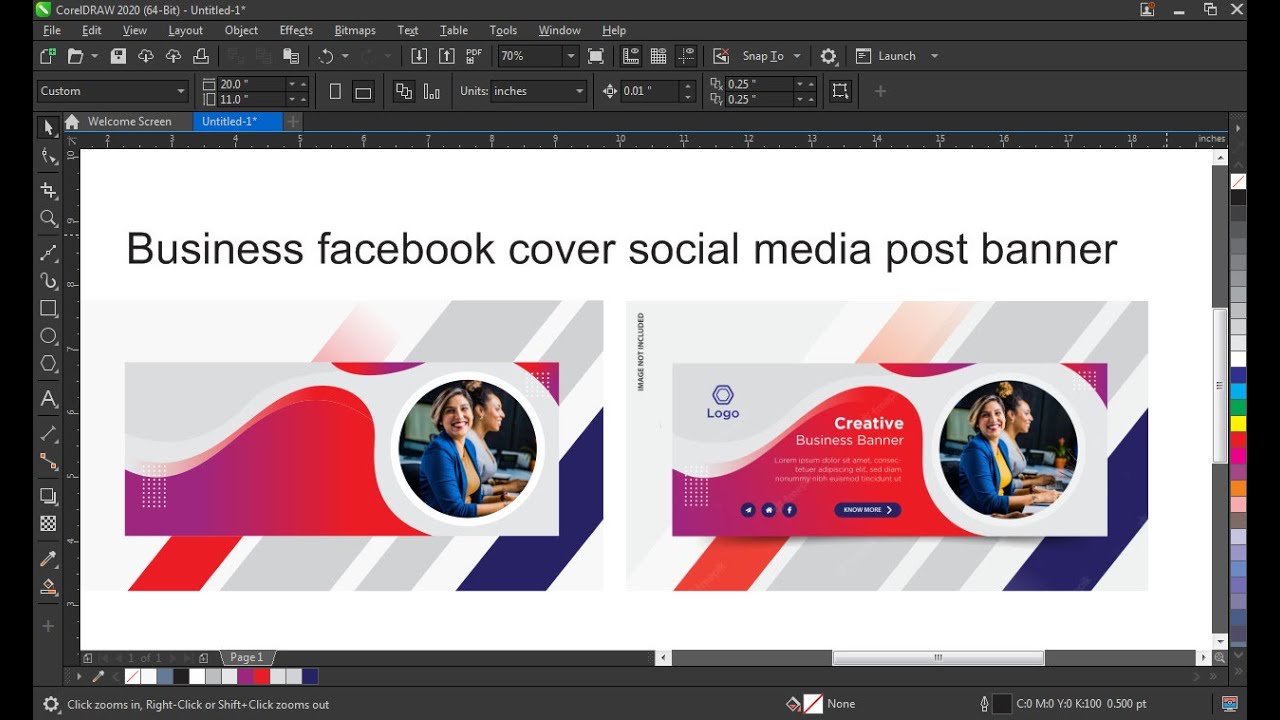Open the Undo history dropdown arrow
Image resolution: width=1280 pixels, height=720 pixels.
345,56
